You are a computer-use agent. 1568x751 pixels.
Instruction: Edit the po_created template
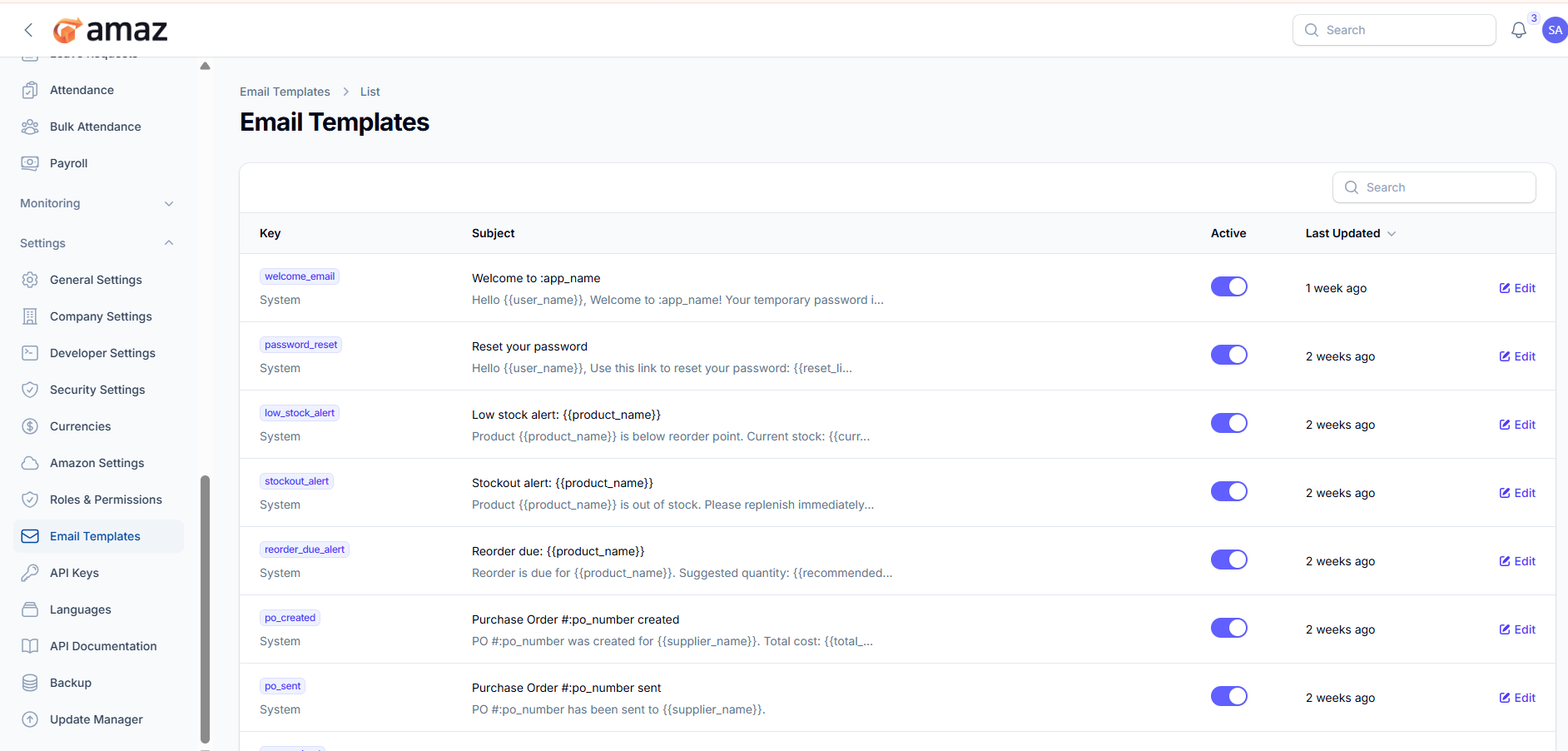(x=1517, y=629)
